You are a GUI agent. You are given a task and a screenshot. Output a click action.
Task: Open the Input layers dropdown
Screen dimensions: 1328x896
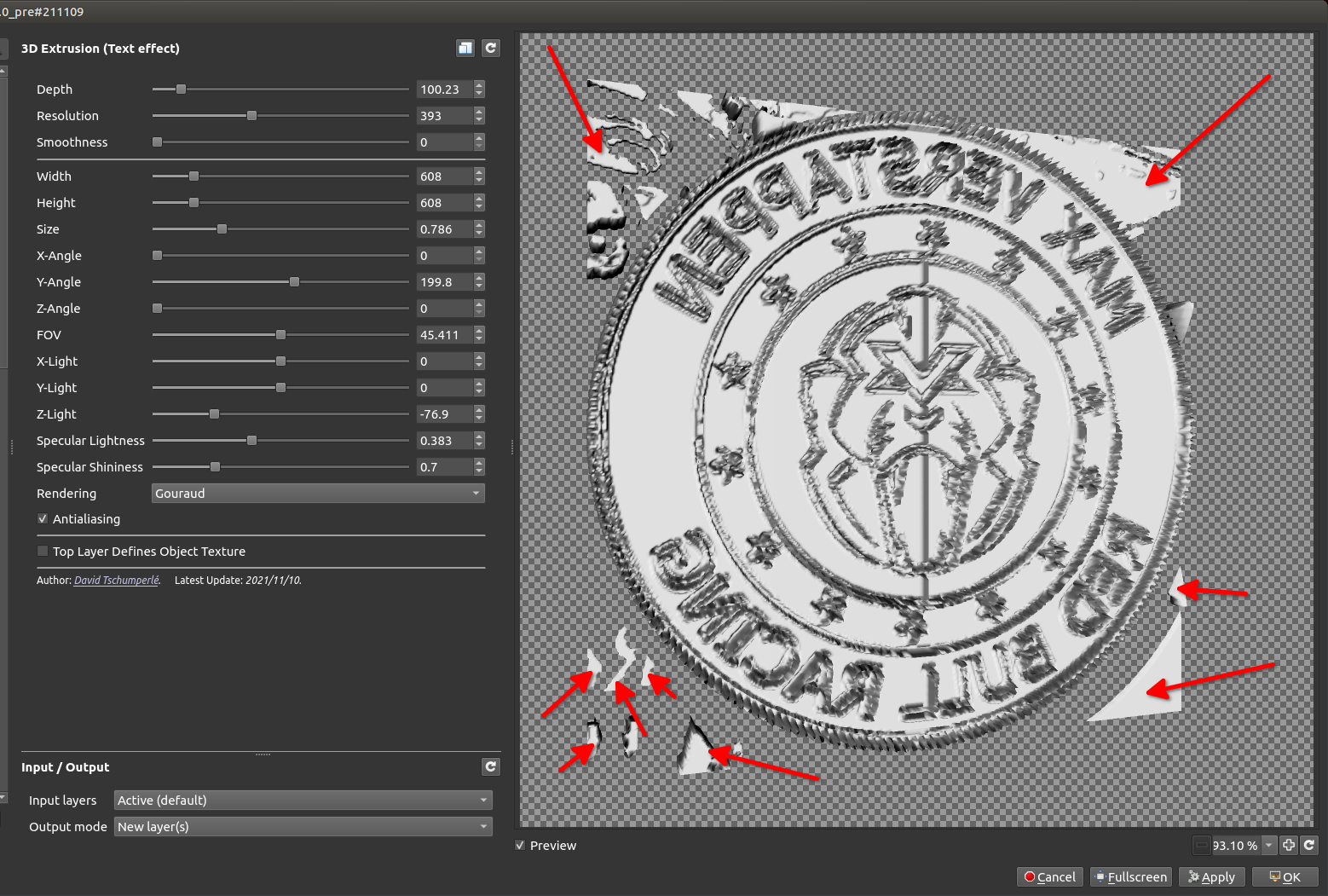pos(303,801)
